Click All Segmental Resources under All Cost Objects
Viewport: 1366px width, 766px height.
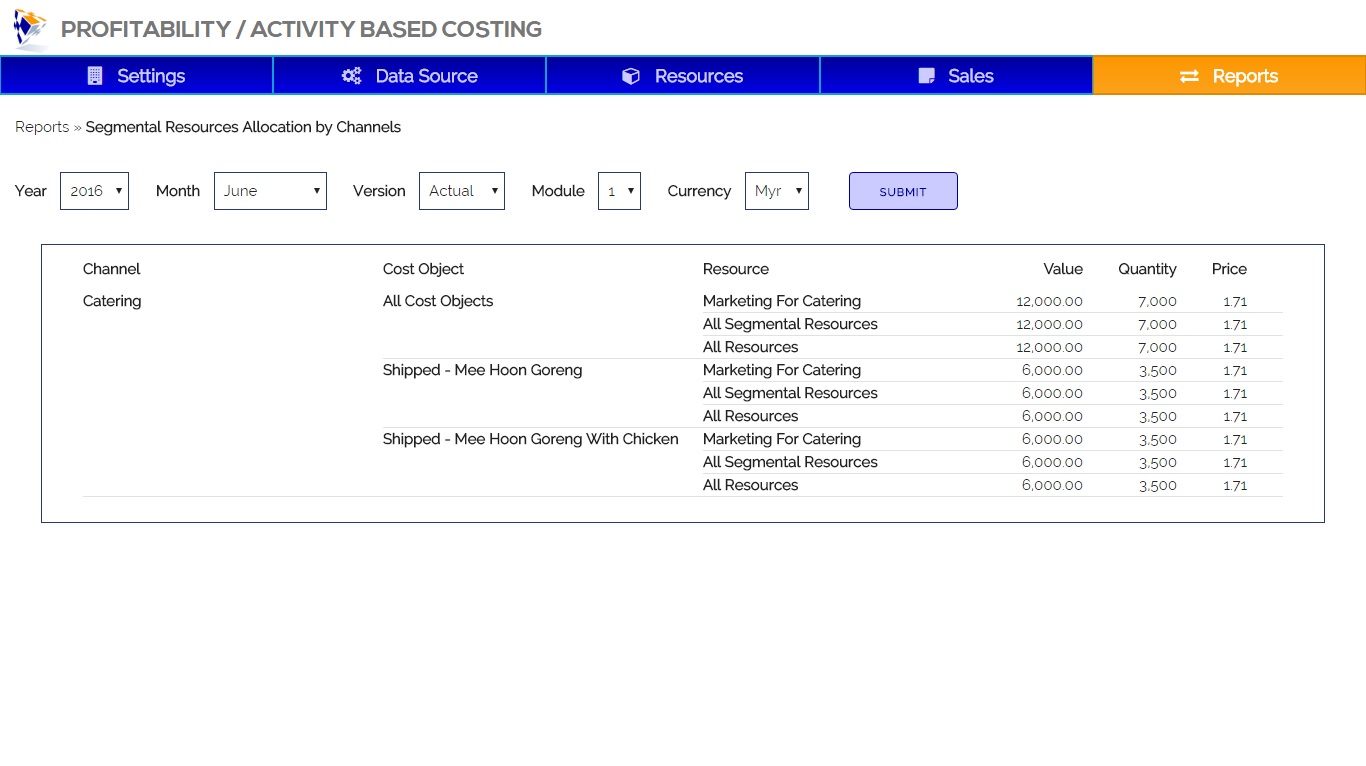[x=790, y=324]
